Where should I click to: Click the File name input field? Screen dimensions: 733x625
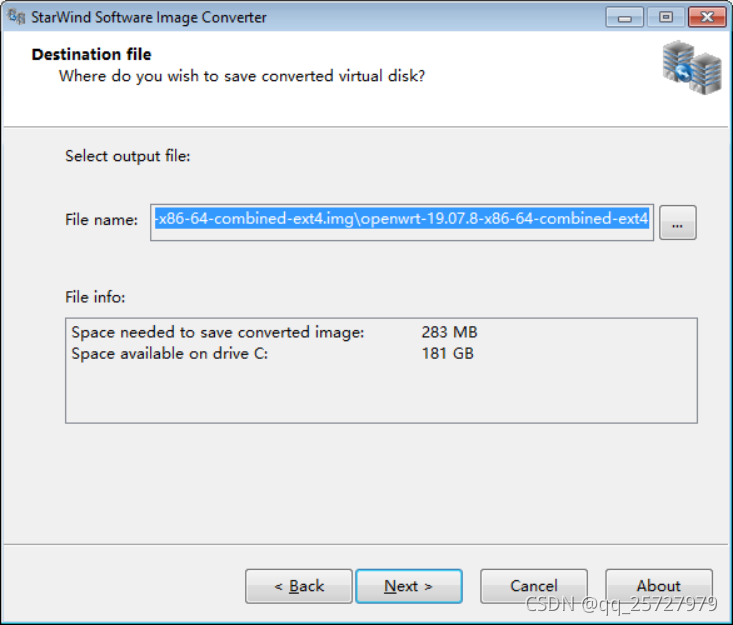tap(402, 219)
